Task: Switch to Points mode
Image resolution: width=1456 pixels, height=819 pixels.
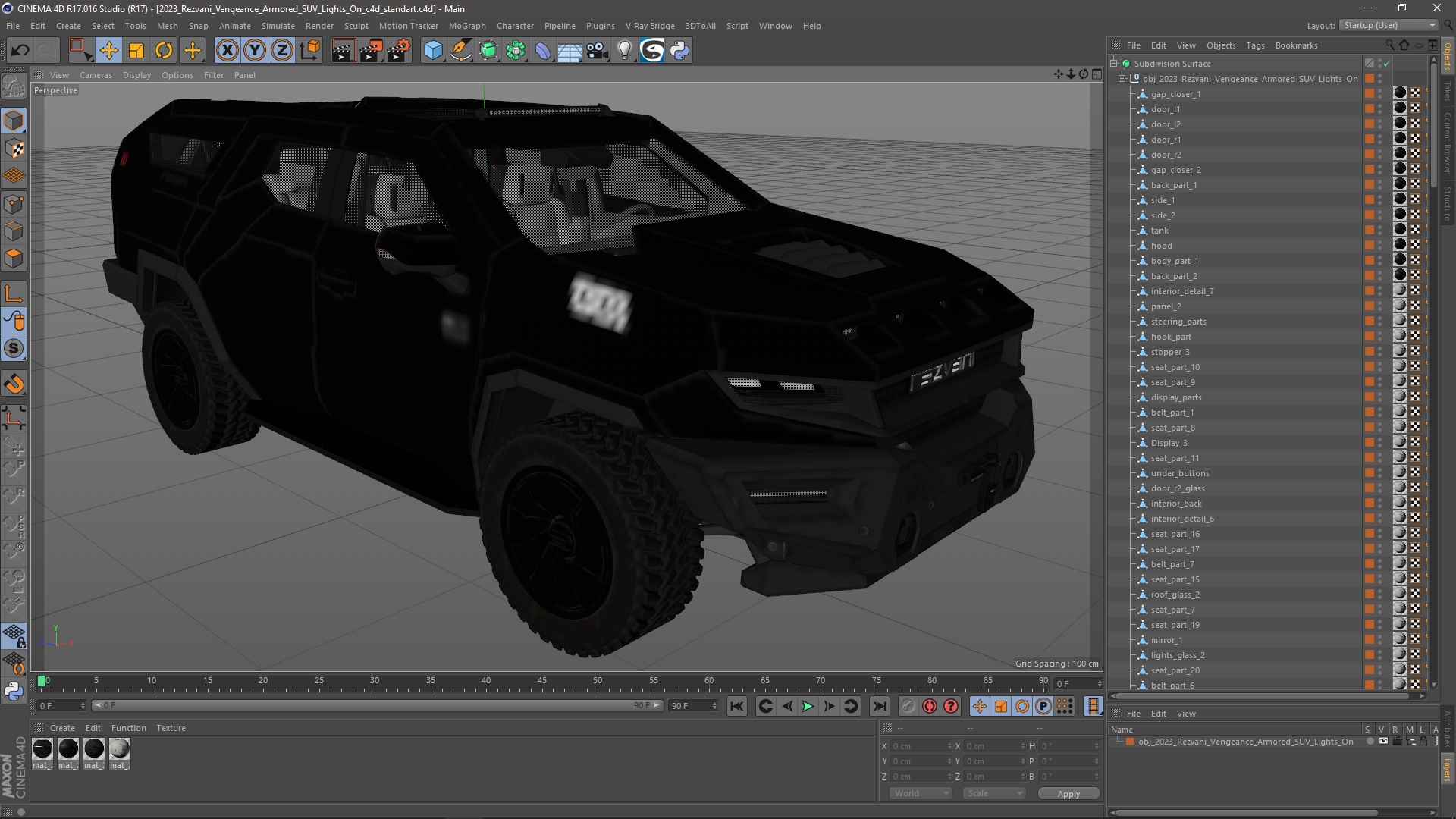Action: [14, 204]
